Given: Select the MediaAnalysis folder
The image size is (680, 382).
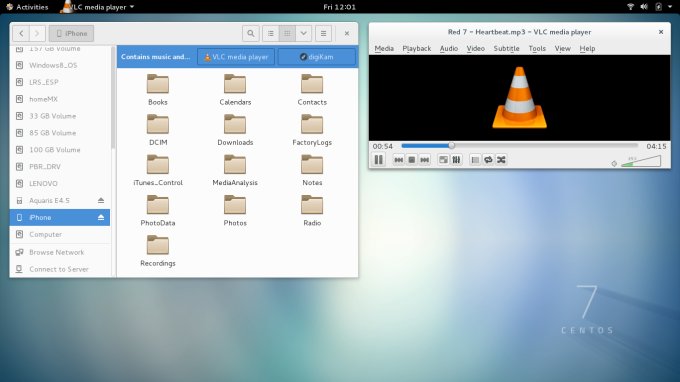Looking at the screenshot, I should coord(235,170).
